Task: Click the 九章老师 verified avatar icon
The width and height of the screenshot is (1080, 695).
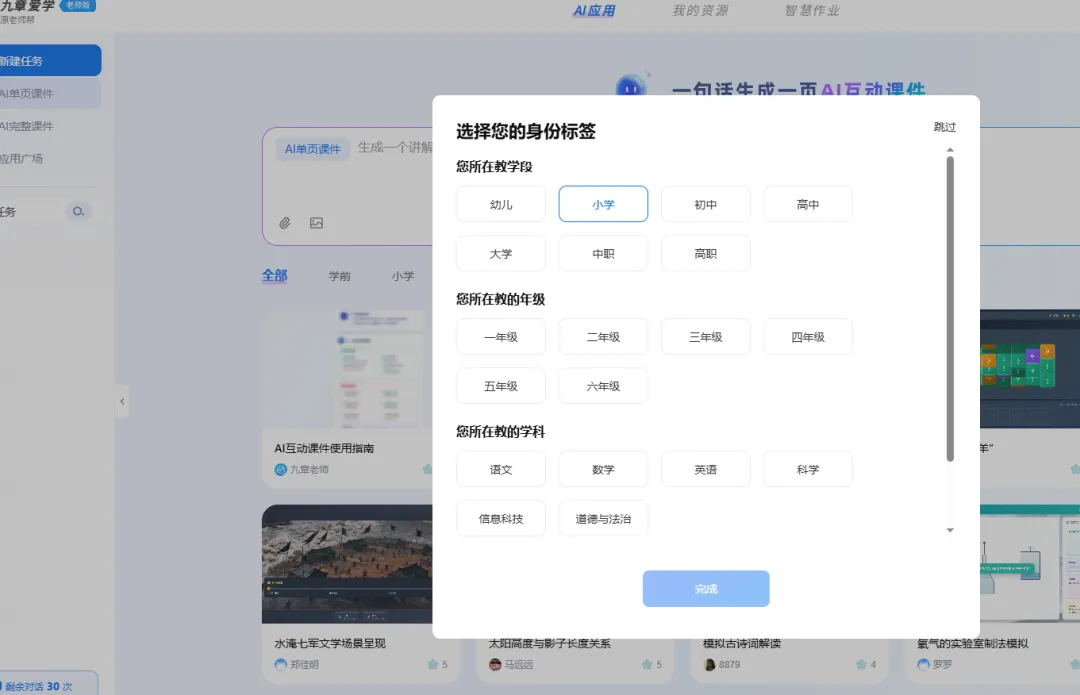Action: coord(280,469)
